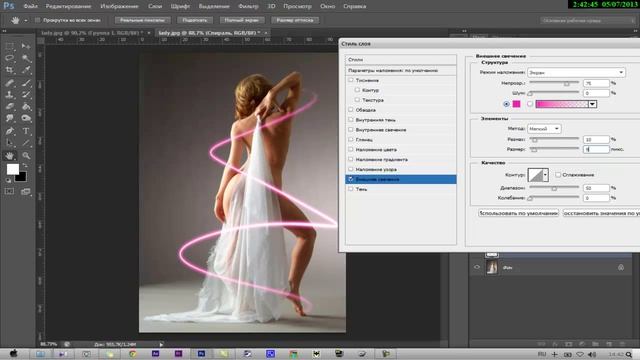Select the Quick Selection tool
The image size is (640, 360).
tap(26, 58)
